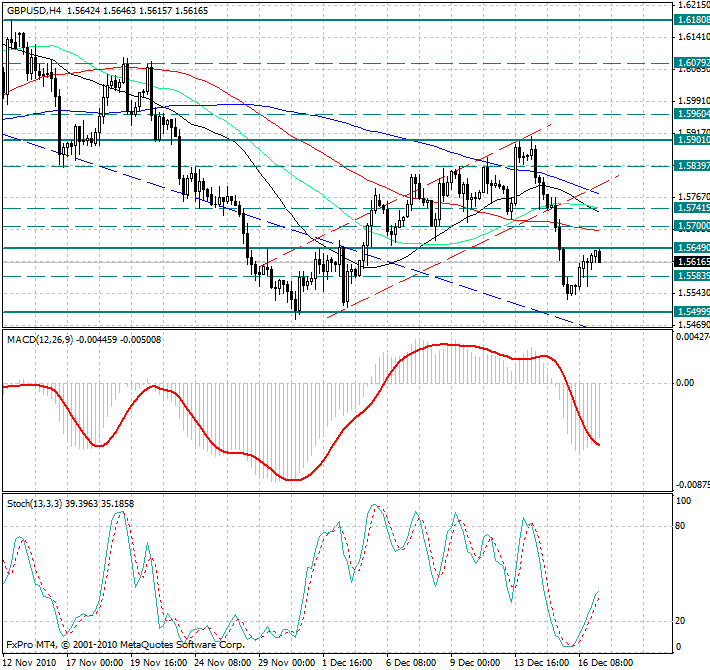The height and width of the screenshot is (670, 710).
Task: Select the 1.5960 price level tag
Action: [692, 115]
